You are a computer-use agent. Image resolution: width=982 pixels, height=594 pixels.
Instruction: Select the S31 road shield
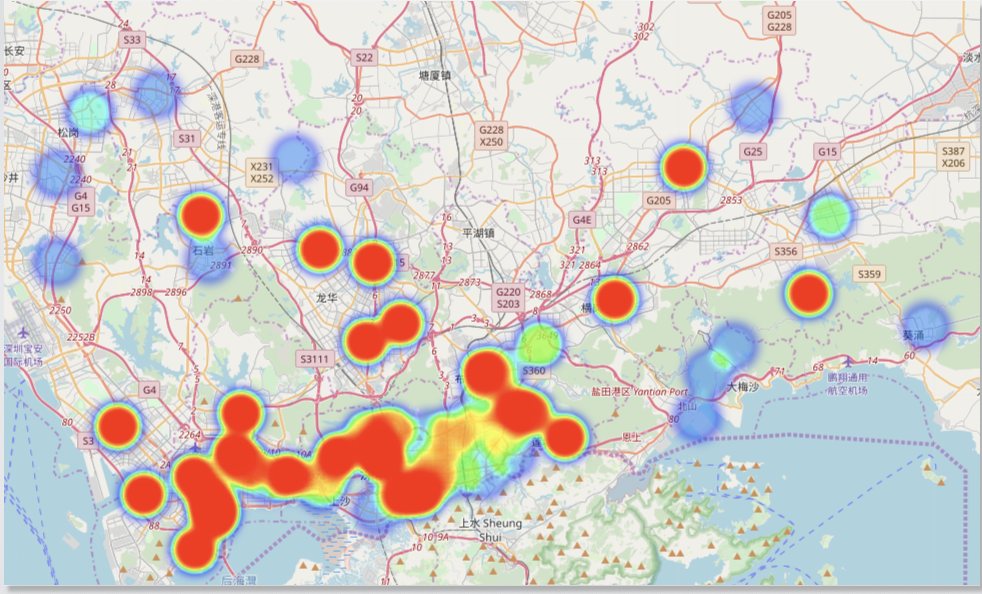[187, 138]
